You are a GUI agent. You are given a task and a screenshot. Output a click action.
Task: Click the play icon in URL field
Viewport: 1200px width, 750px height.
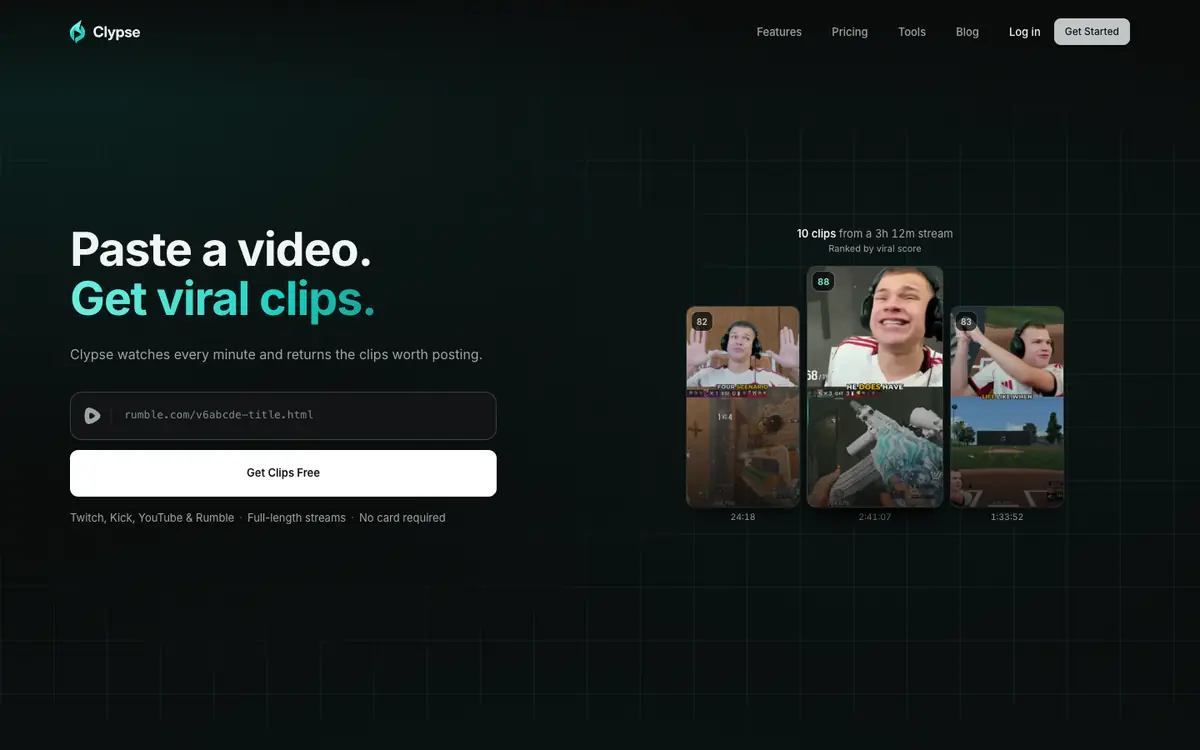(92, 415)
